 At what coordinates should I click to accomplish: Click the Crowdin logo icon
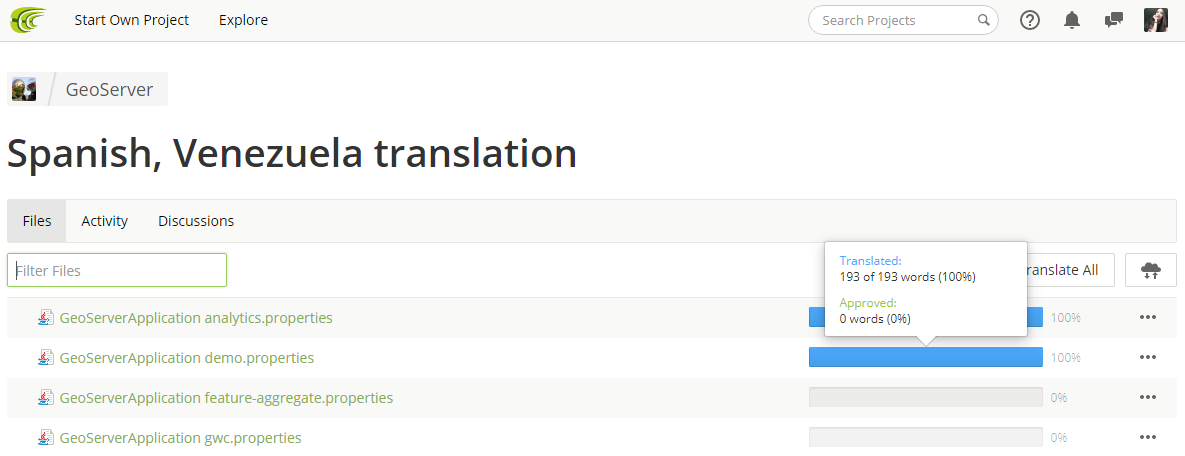tap(28, 20)
